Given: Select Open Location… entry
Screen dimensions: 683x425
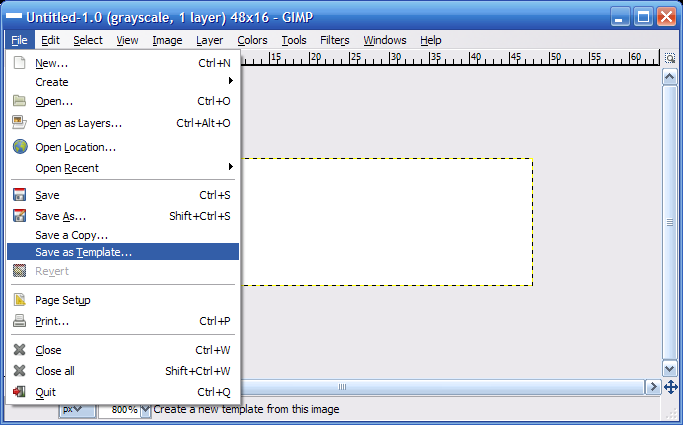Looking at the screenshot, I should point(123,147).
